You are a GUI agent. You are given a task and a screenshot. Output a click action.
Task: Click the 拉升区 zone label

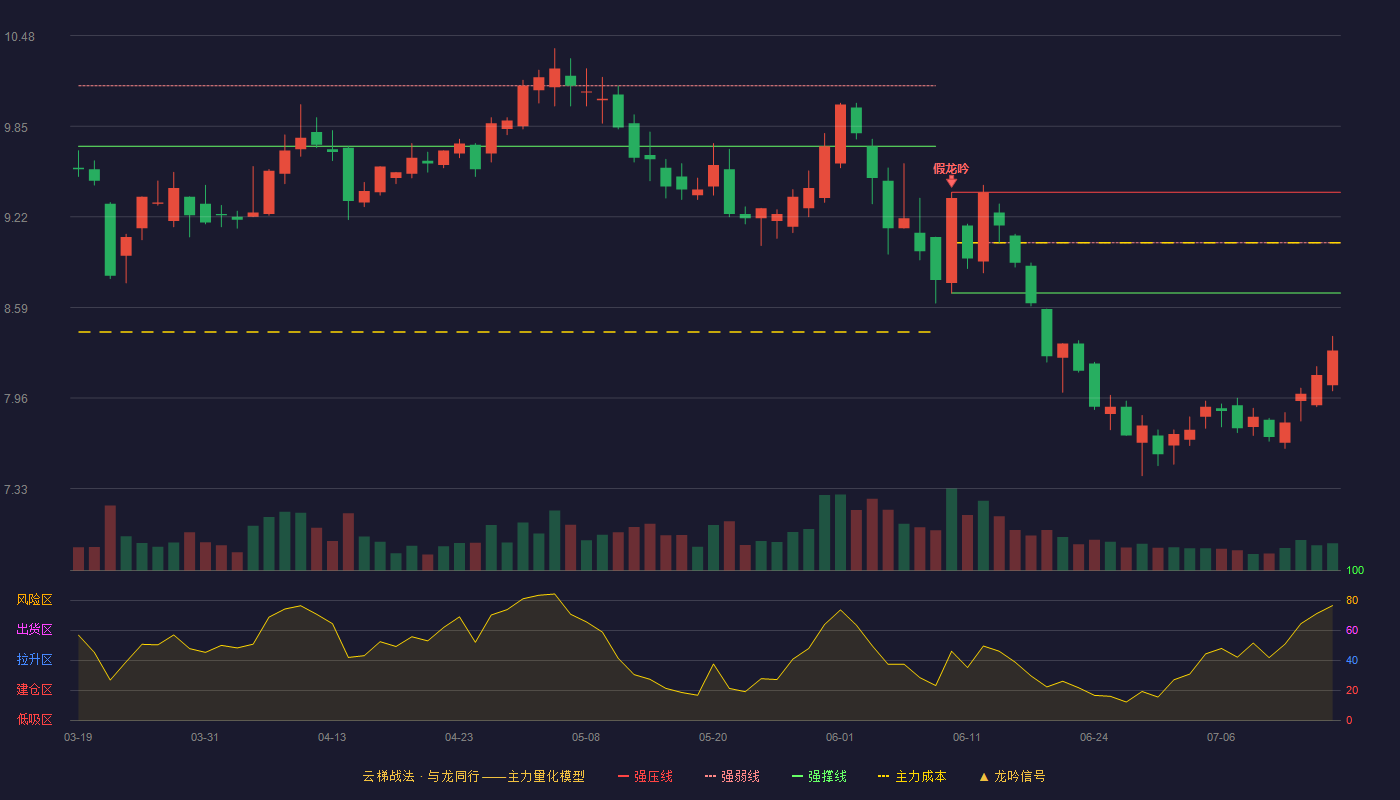coord(34,660)
